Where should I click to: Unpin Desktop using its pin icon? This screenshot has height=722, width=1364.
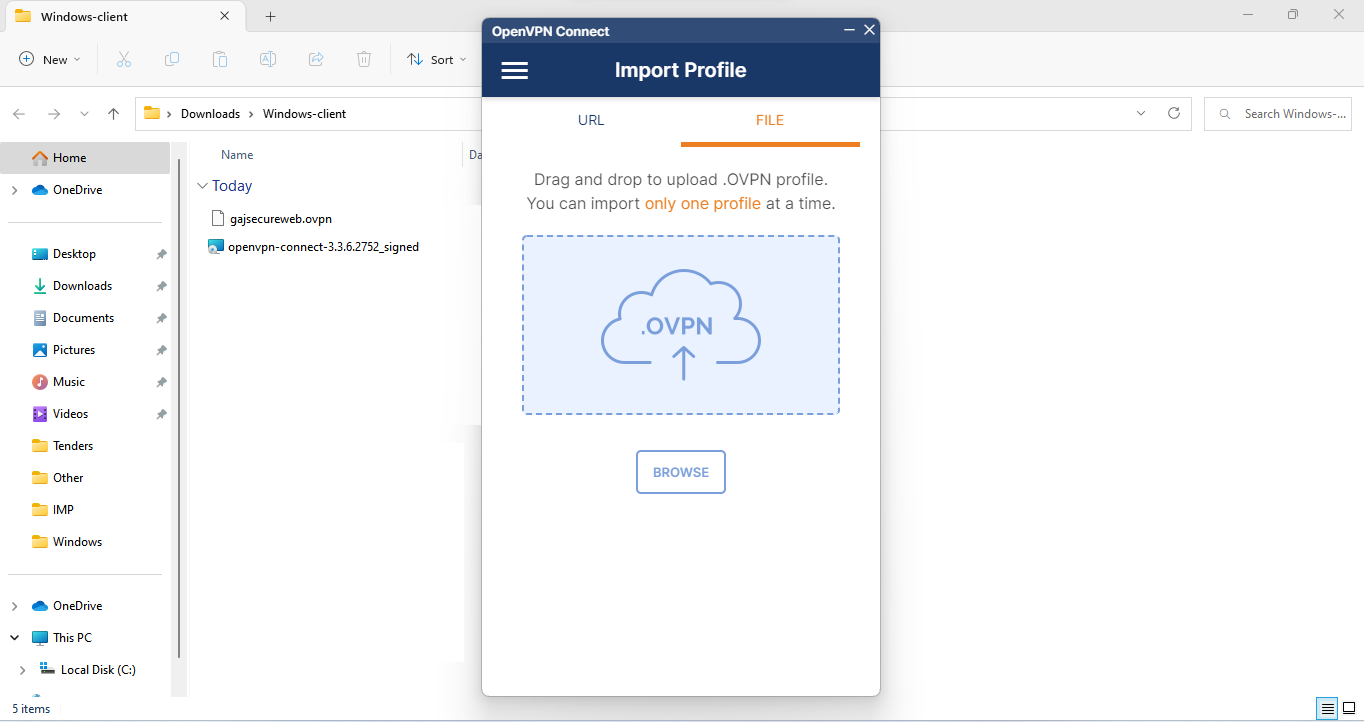click(x=161, y=255)
